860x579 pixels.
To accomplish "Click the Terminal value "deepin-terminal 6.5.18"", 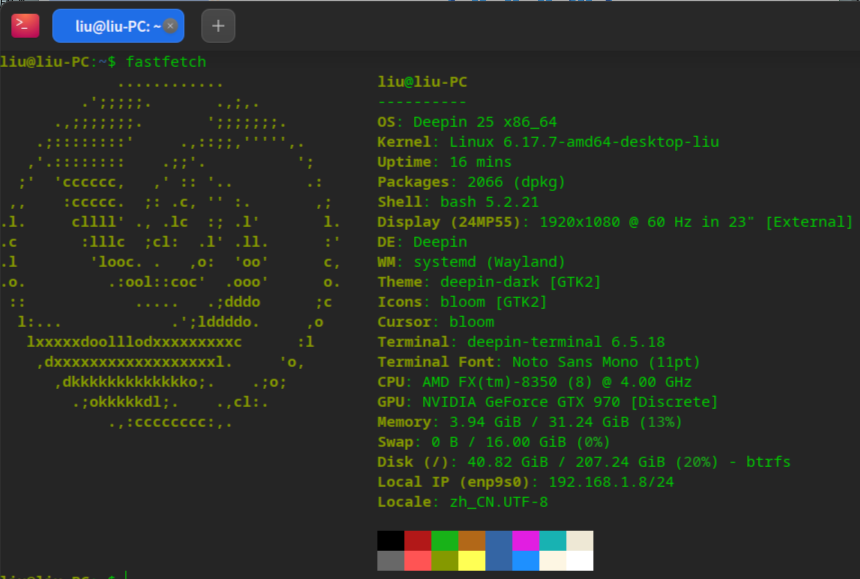I will click(x=566, y=342).
